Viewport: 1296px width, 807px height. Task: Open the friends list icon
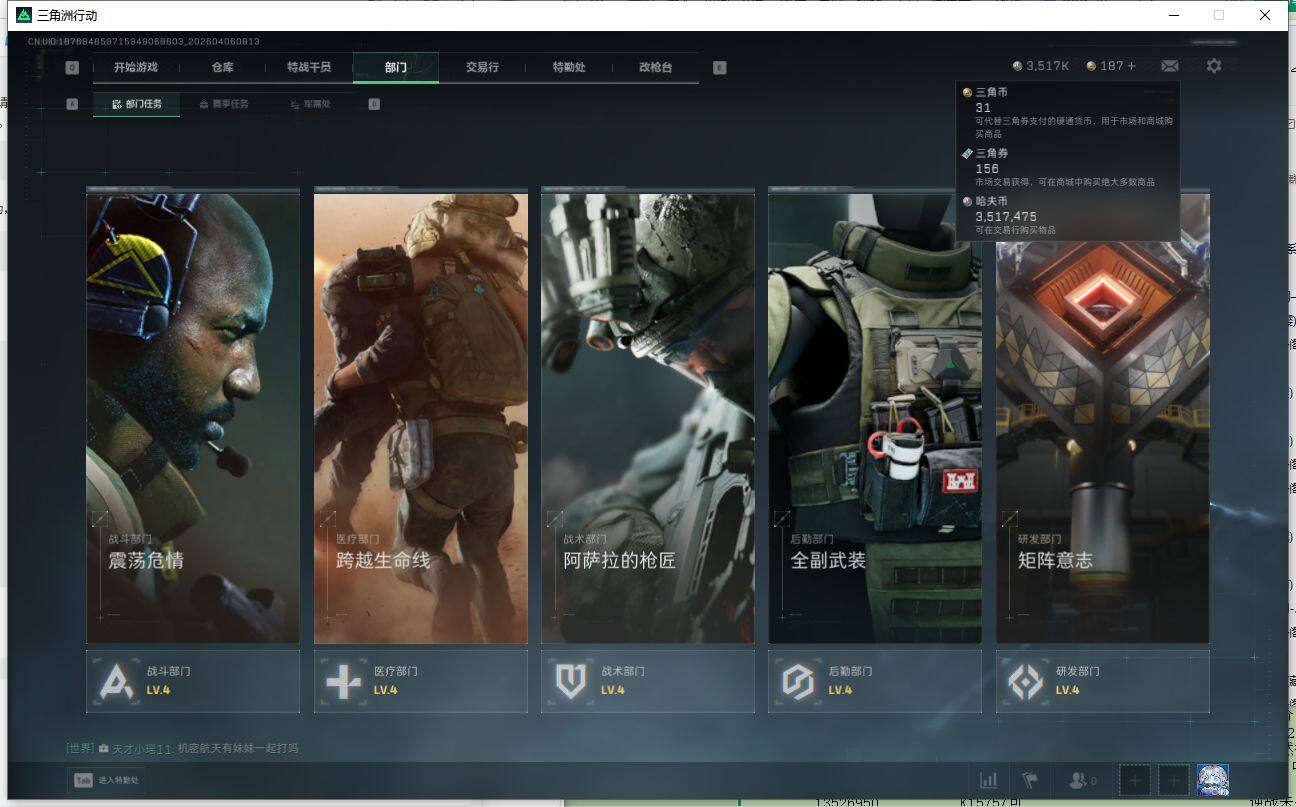(1082, 780)
